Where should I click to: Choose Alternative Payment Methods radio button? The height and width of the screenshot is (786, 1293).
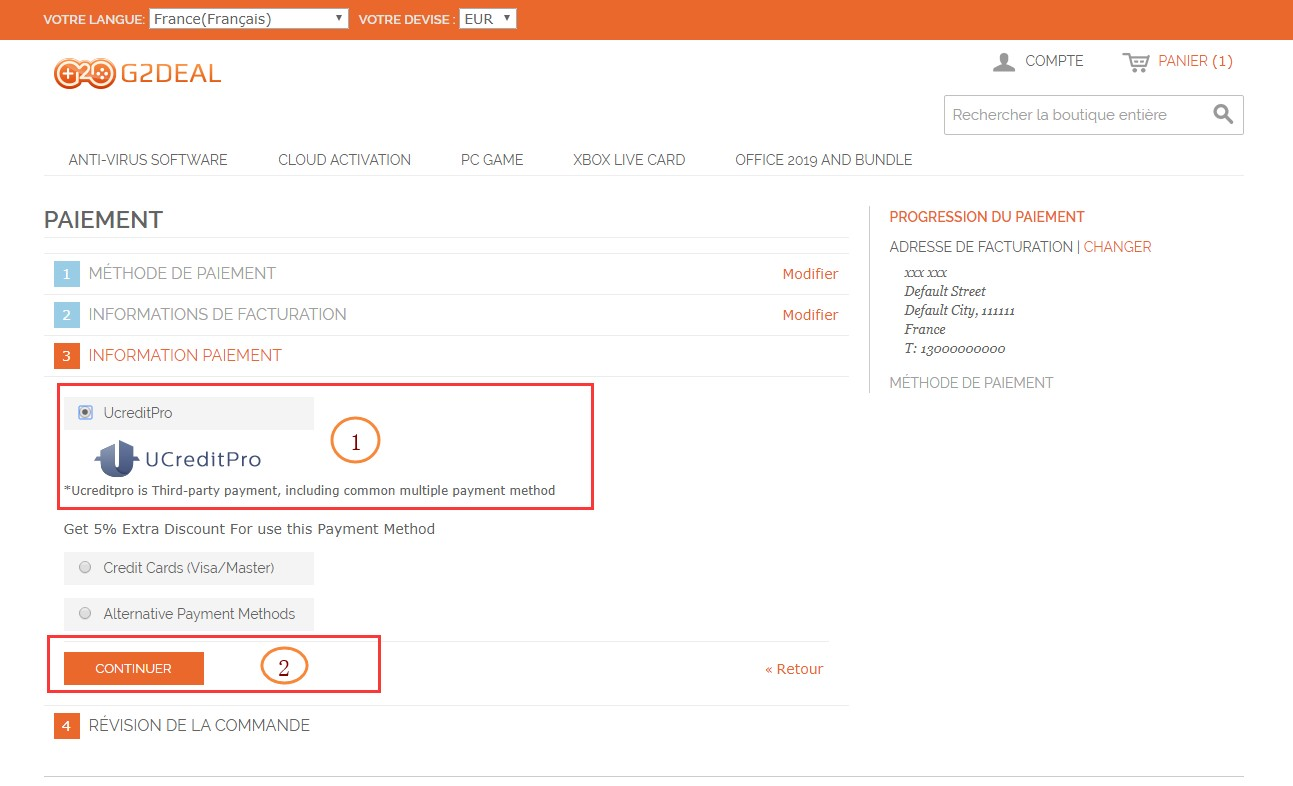pyautogui.click(x=85, y=614)
